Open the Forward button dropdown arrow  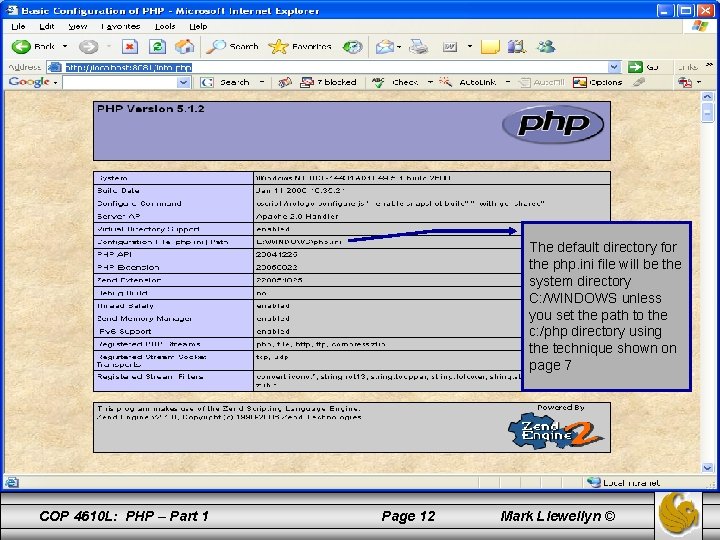[x=109, y=46]
